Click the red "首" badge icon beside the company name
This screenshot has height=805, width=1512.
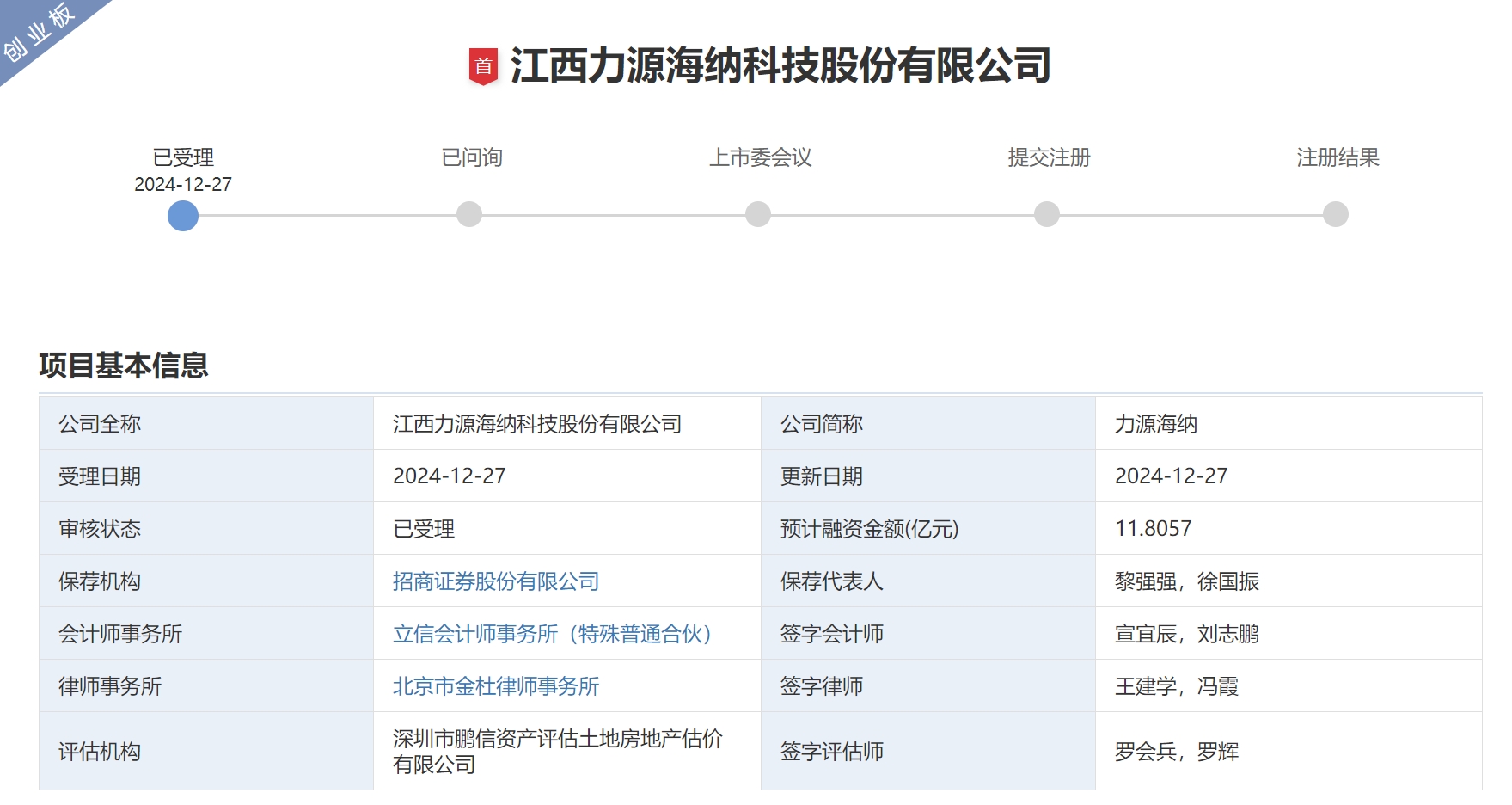pos(484,65)
